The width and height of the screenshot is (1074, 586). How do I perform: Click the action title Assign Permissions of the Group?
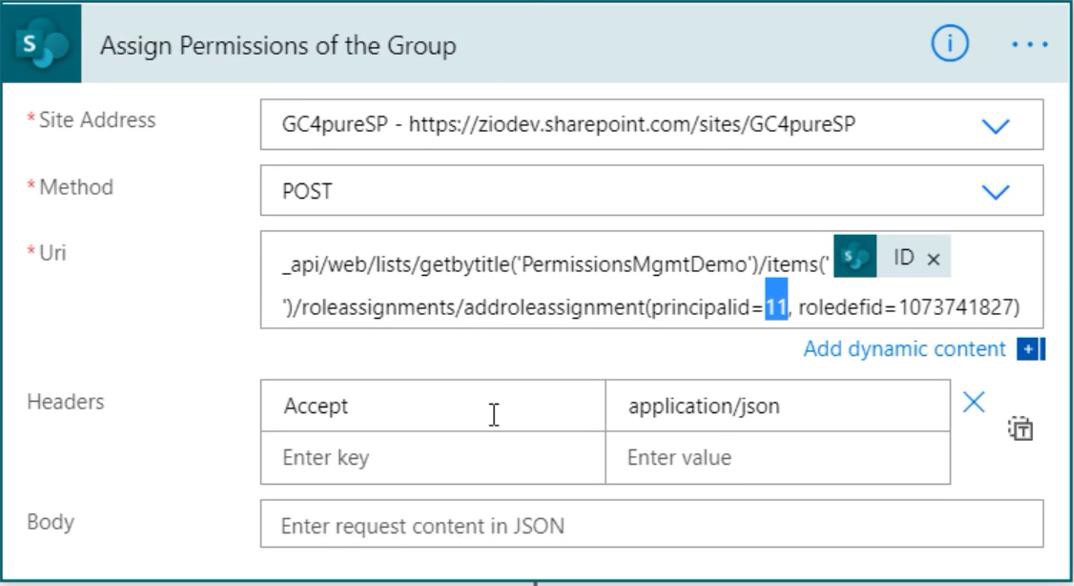pos(278,45)
